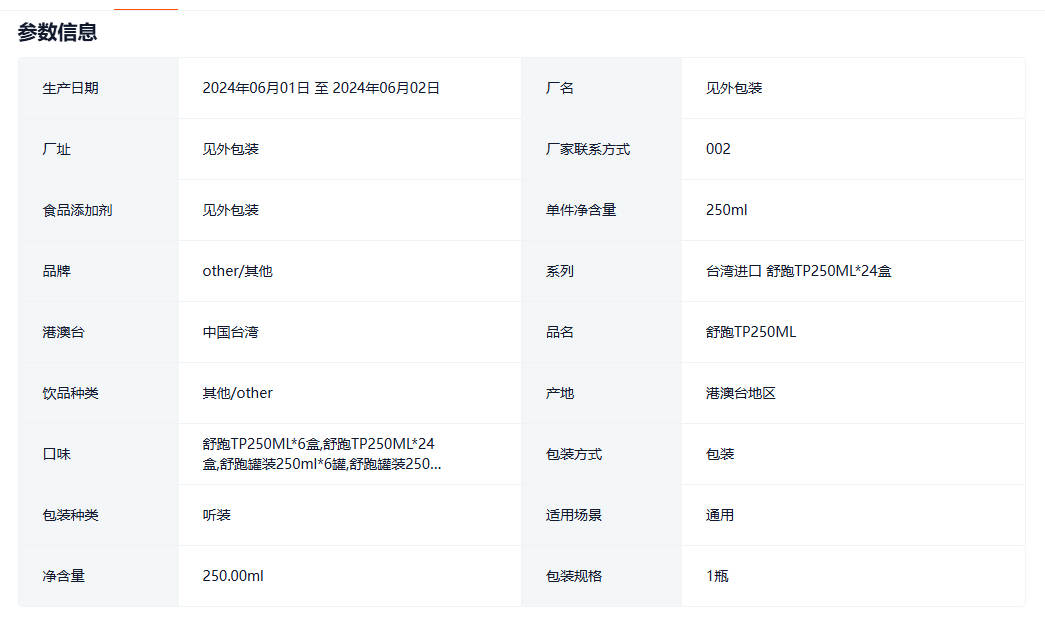Select the production date range value
Image resolution: width=1045 pixels, height=628 pixels.
pos(321,88)
